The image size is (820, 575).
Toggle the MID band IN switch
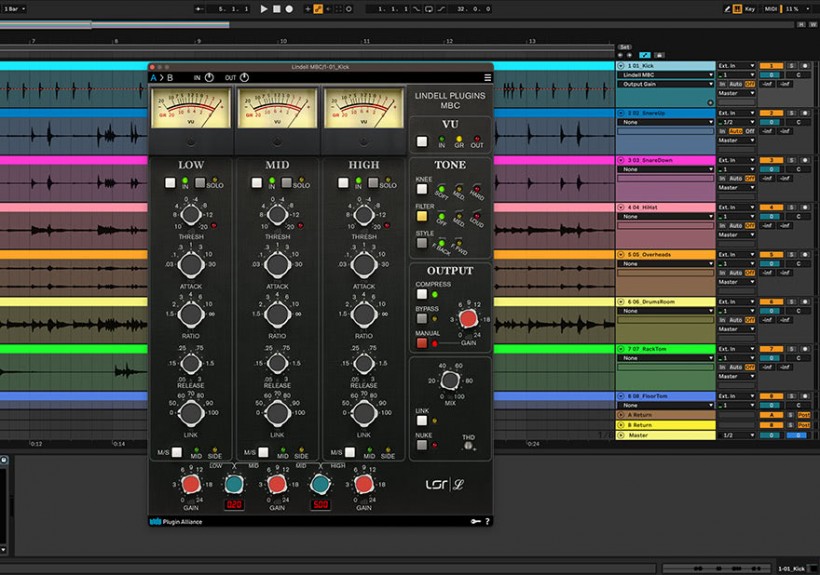[257, 184]
